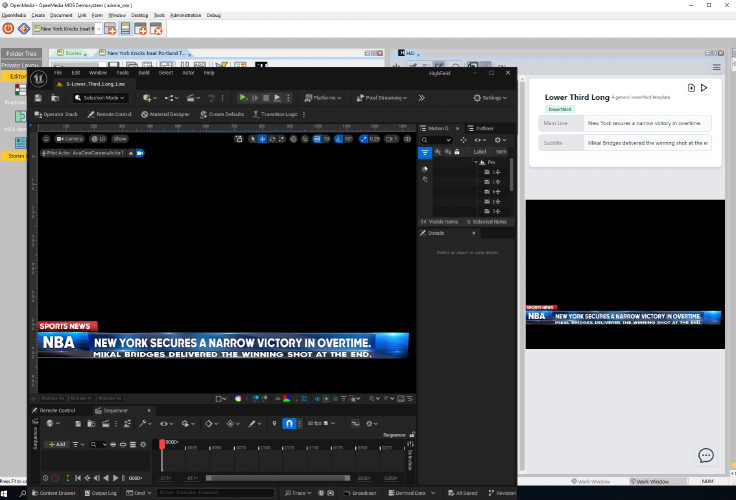This screenshot has width=736, height=500.
Task: Click the Create Defaults button
Action: pos(221,114)
